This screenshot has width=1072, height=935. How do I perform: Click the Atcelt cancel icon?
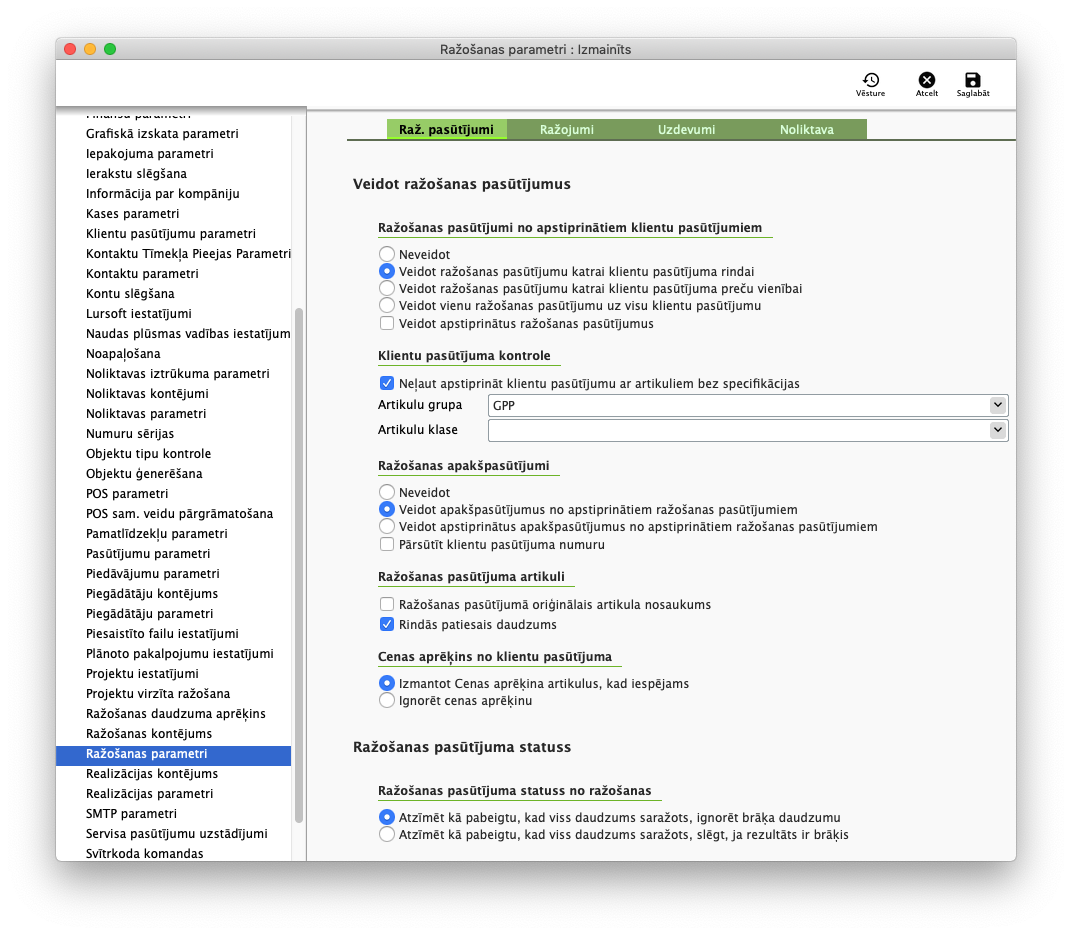[x=926, y=82]
